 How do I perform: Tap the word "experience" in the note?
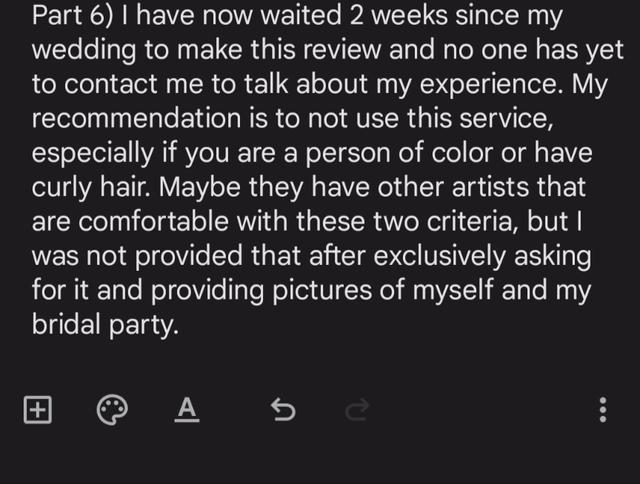(488, 85)
